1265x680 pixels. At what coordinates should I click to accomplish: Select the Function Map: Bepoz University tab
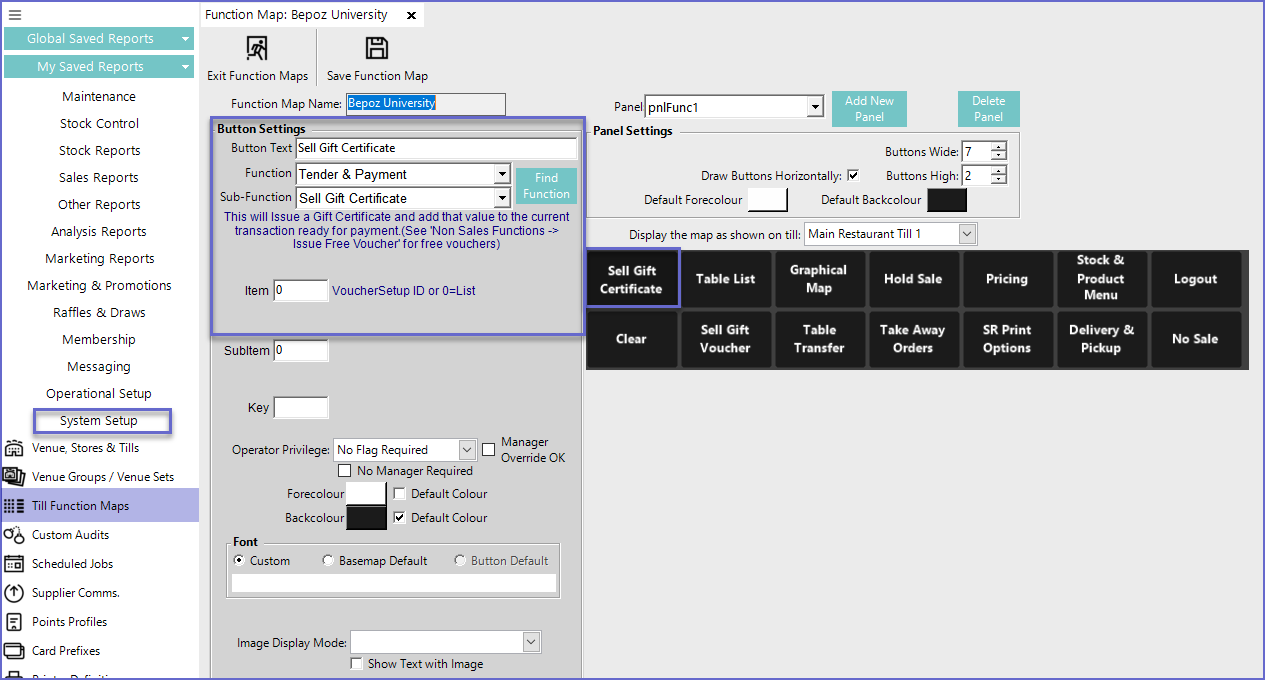click(296, 15)
